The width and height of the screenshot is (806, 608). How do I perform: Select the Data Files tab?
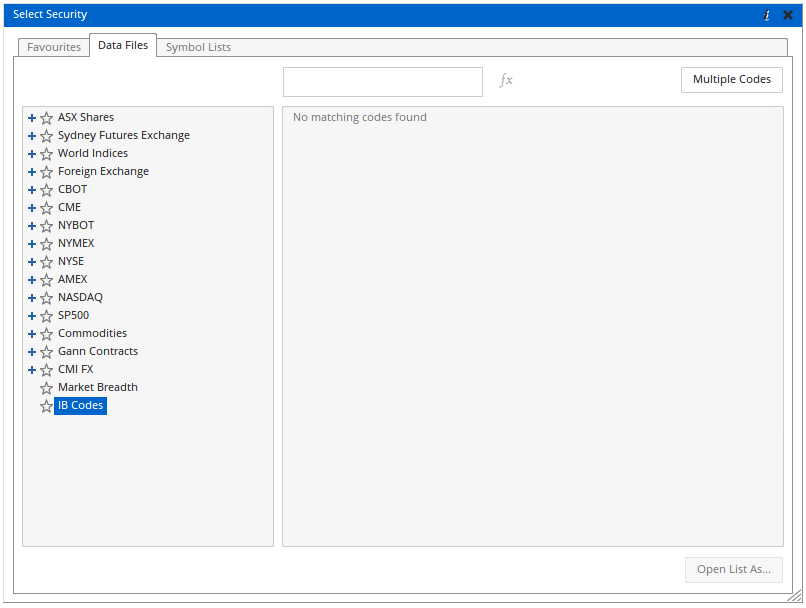pos(123,45)
